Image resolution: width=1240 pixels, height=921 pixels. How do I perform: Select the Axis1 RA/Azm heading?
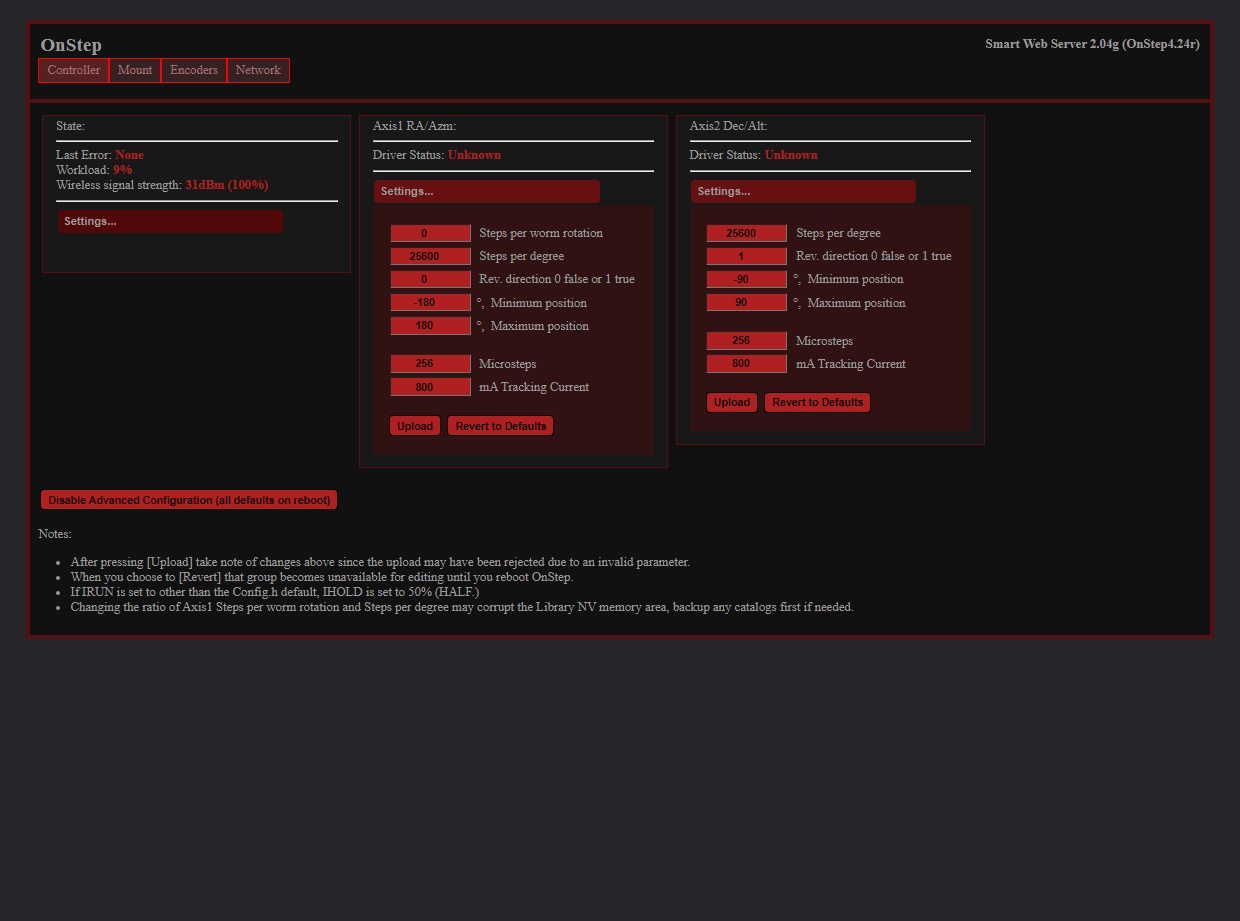coord(414,126)
